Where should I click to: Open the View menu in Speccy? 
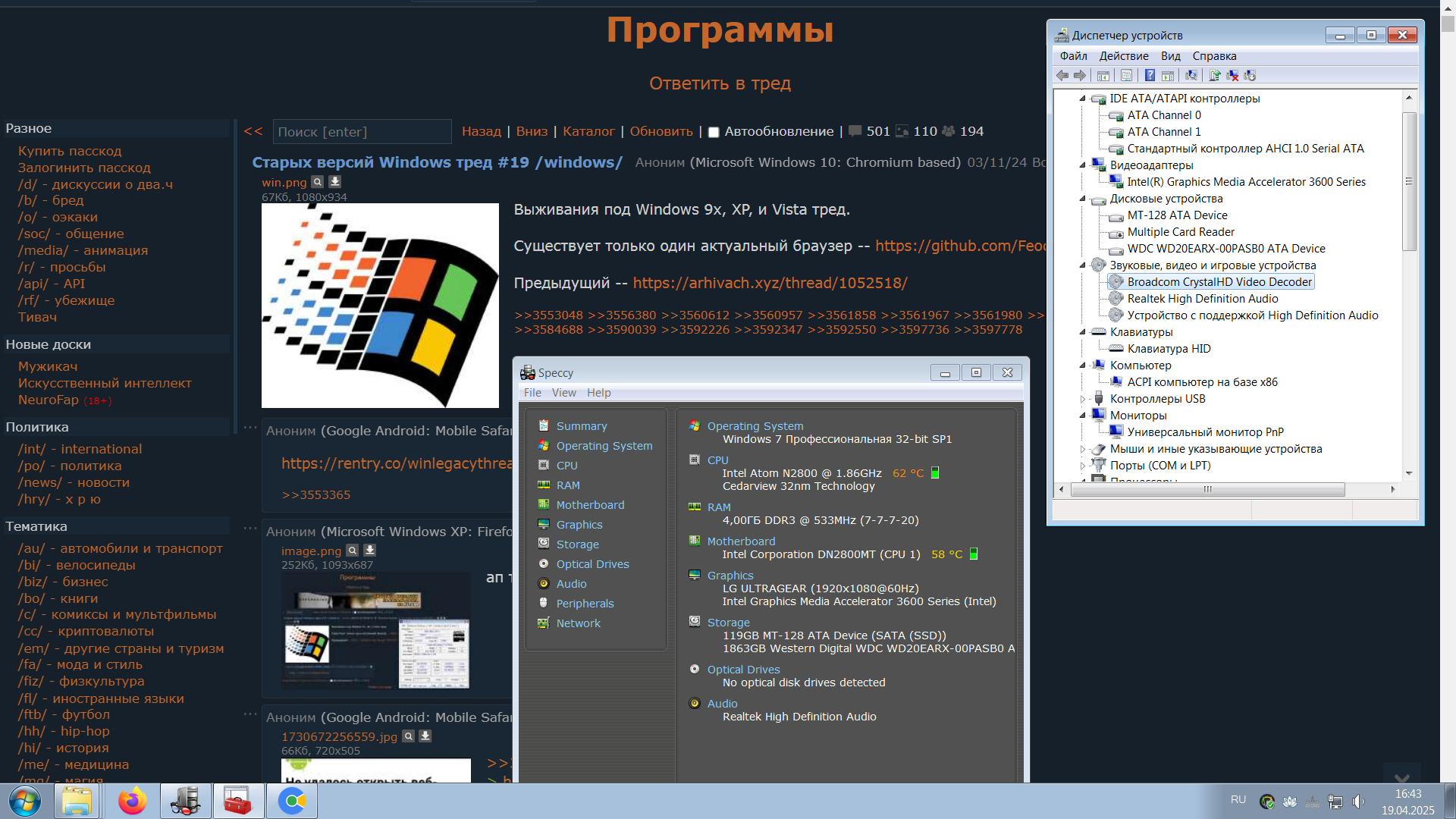point(563,393)
